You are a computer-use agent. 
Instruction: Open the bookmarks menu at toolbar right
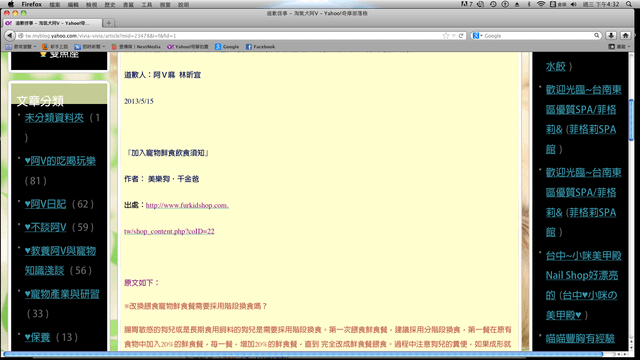(620, 47)
